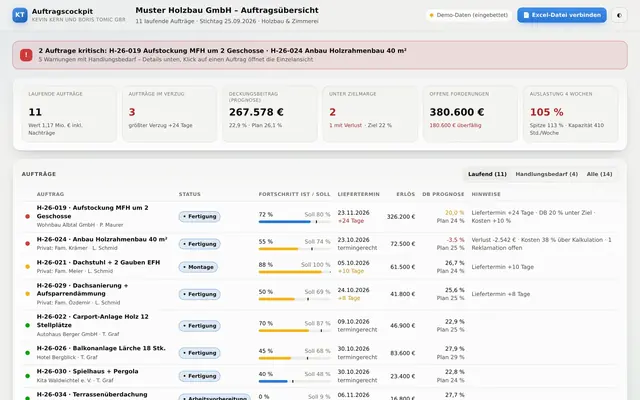Sort by the Liefertermin column header
640x400 pixels.
358,194
